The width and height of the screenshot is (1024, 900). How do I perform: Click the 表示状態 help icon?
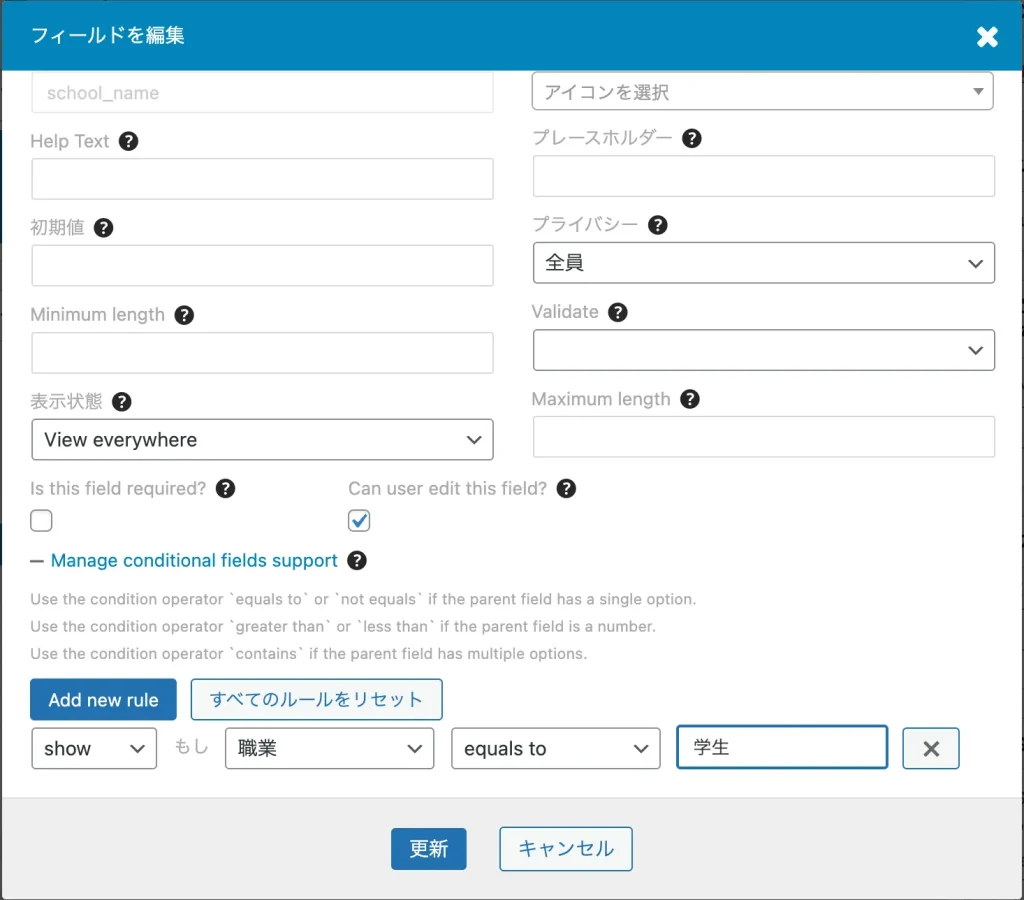click(121, 402)
